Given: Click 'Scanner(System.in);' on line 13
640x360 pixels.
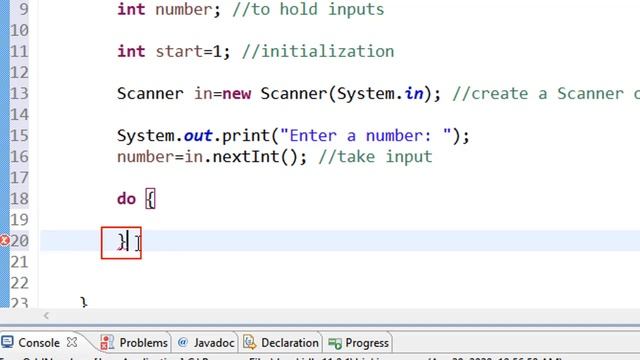Looking at the screenshot, I should pyautogui.click(x=351, y=93).
